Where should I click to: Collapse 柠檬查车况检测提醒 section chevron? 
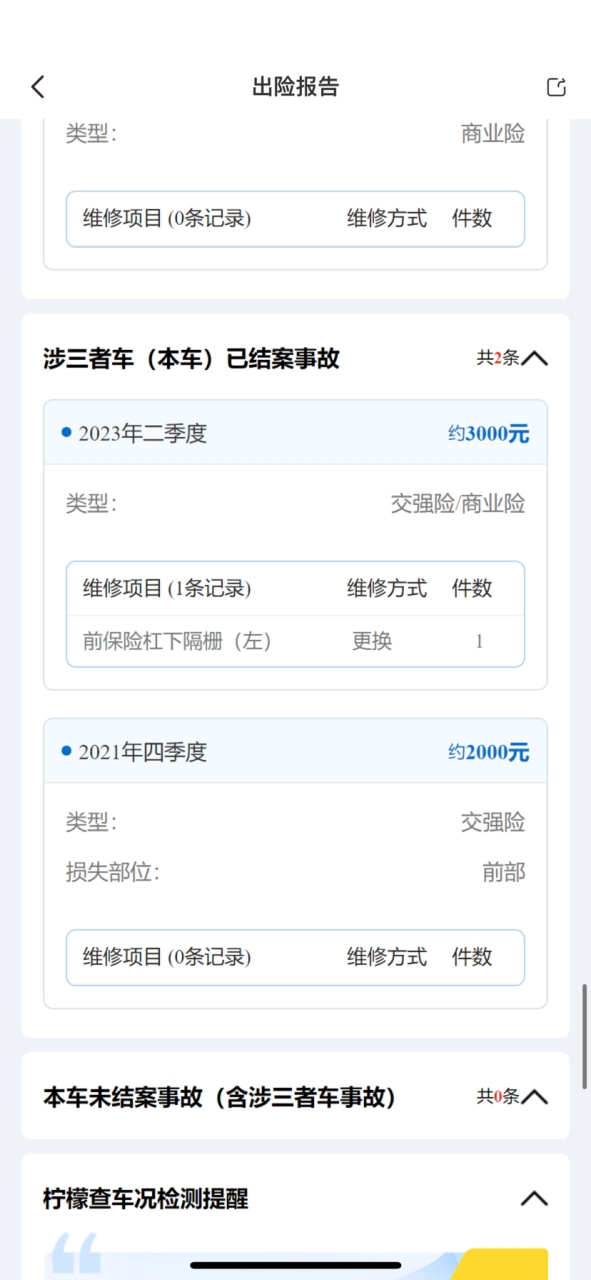(x=535, y=1198)
